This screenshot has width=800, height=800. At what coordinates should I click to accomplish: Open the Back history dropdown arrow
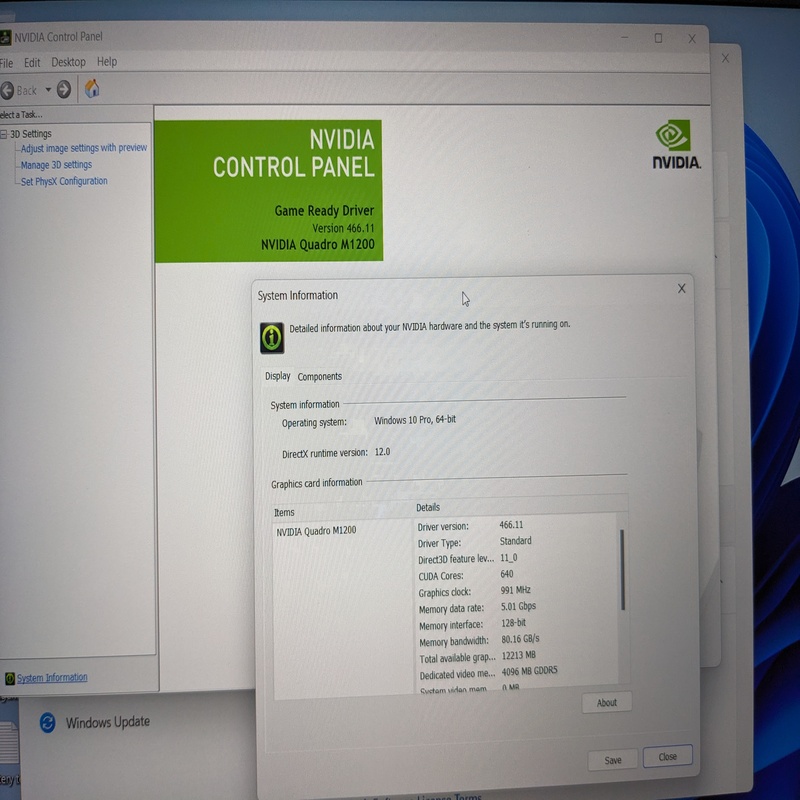tap(48, 90)
